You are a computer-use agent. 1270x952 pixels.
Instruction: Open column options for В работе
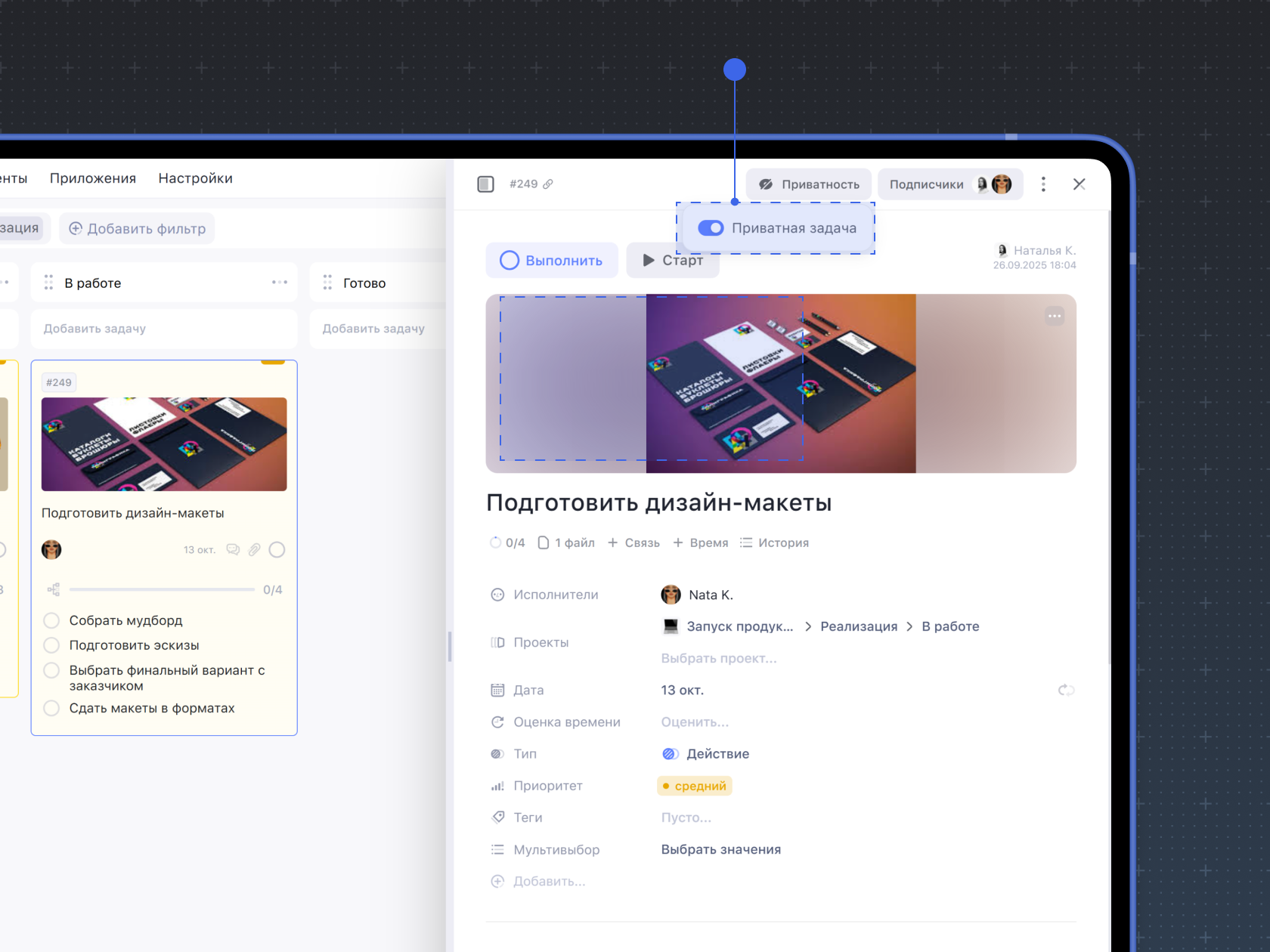[280, 283]
